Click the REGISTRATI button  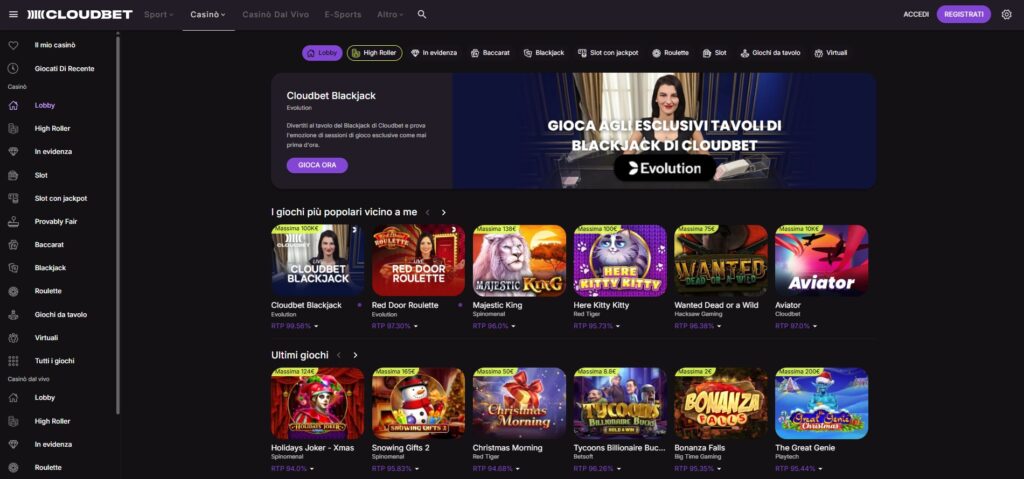coord(963,14)
